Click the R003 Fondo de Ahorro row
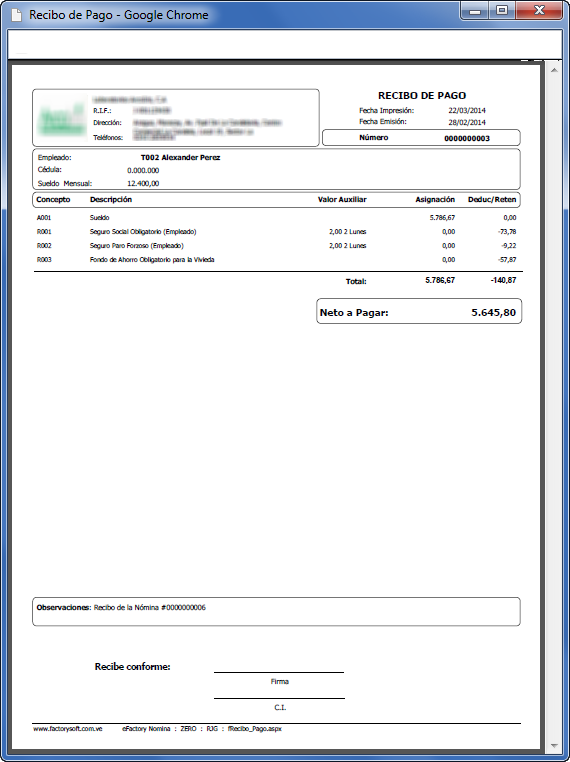Viewport: 570px width, 762px height. (277, 260)
